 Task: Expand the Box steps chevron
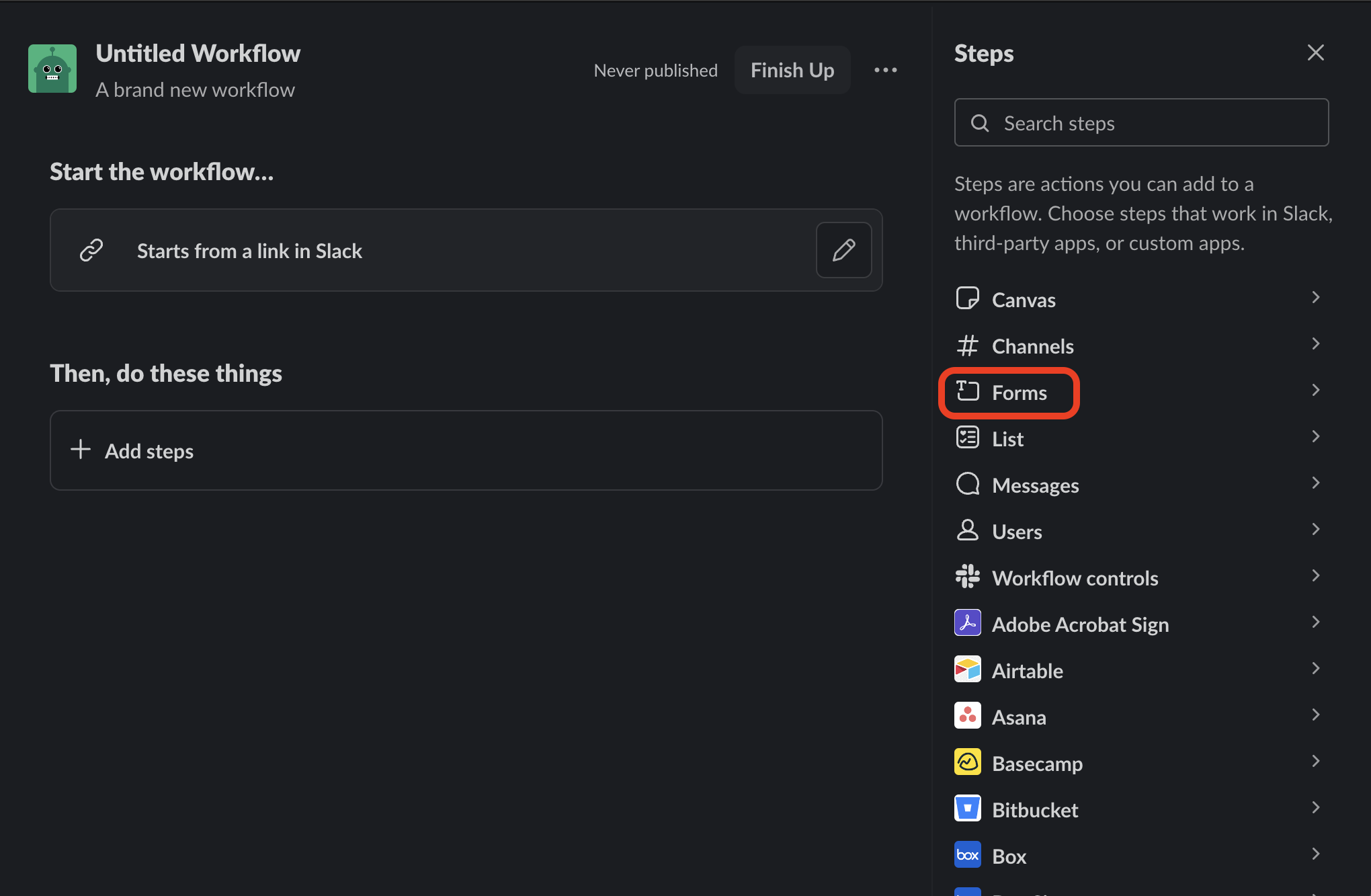tap(1315, 854)
